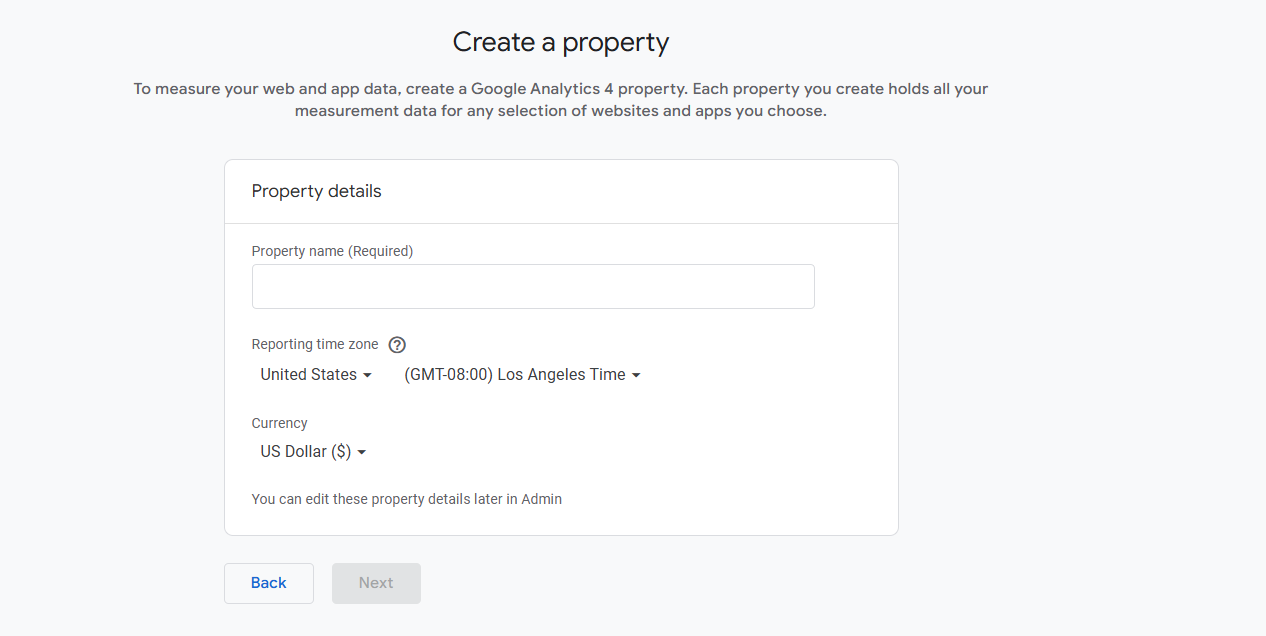1266x636 pixels.
Task: Click the greyed-out Next button
Action: pos(376,583)
